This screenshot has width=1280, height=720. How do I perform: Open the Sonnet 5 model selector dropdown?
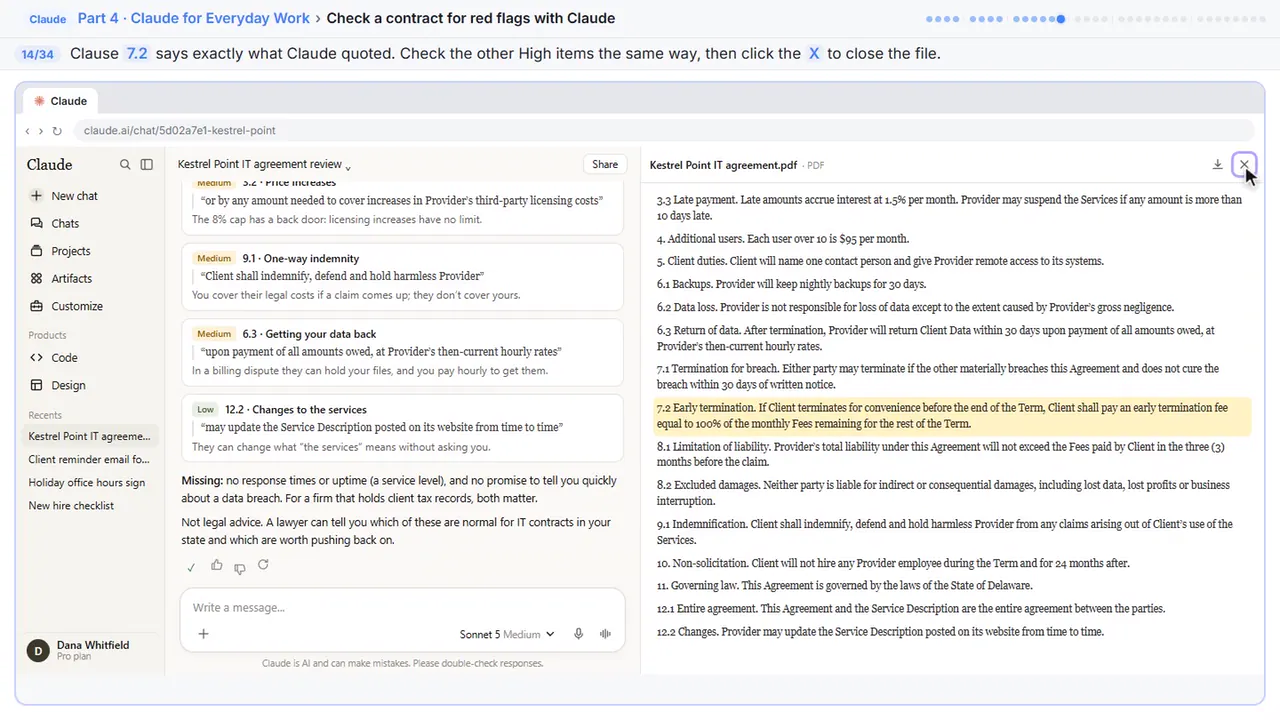(x=507, y=634)
